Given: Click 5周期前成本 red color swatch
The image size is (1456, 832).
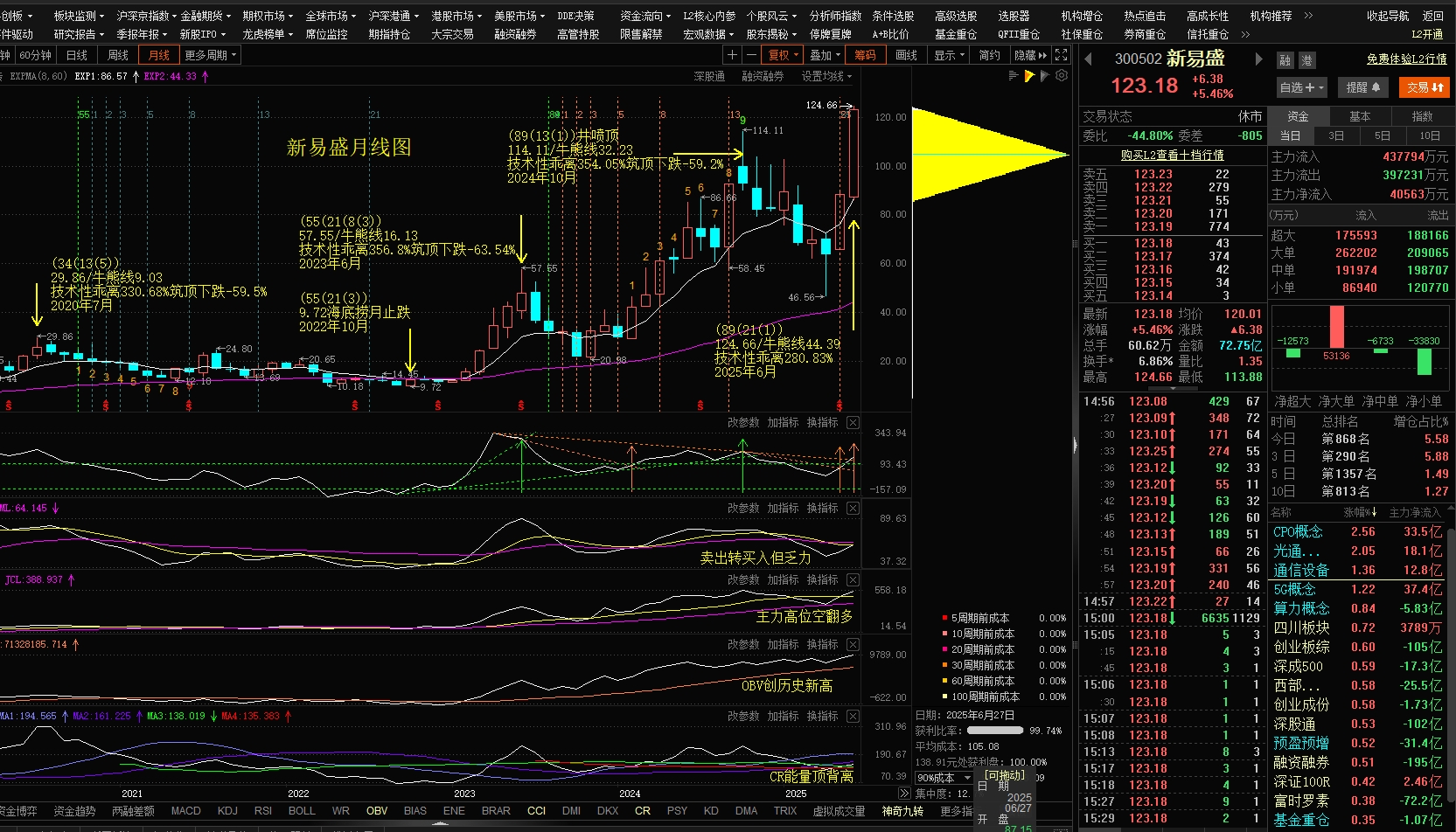Looking at the screenshot, I should [x=944, y=618].
